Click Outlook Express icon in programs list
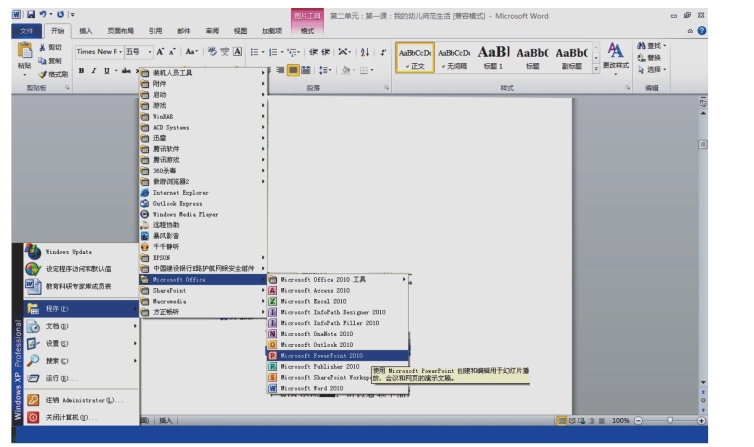754x447 pixels. point(145,203)
